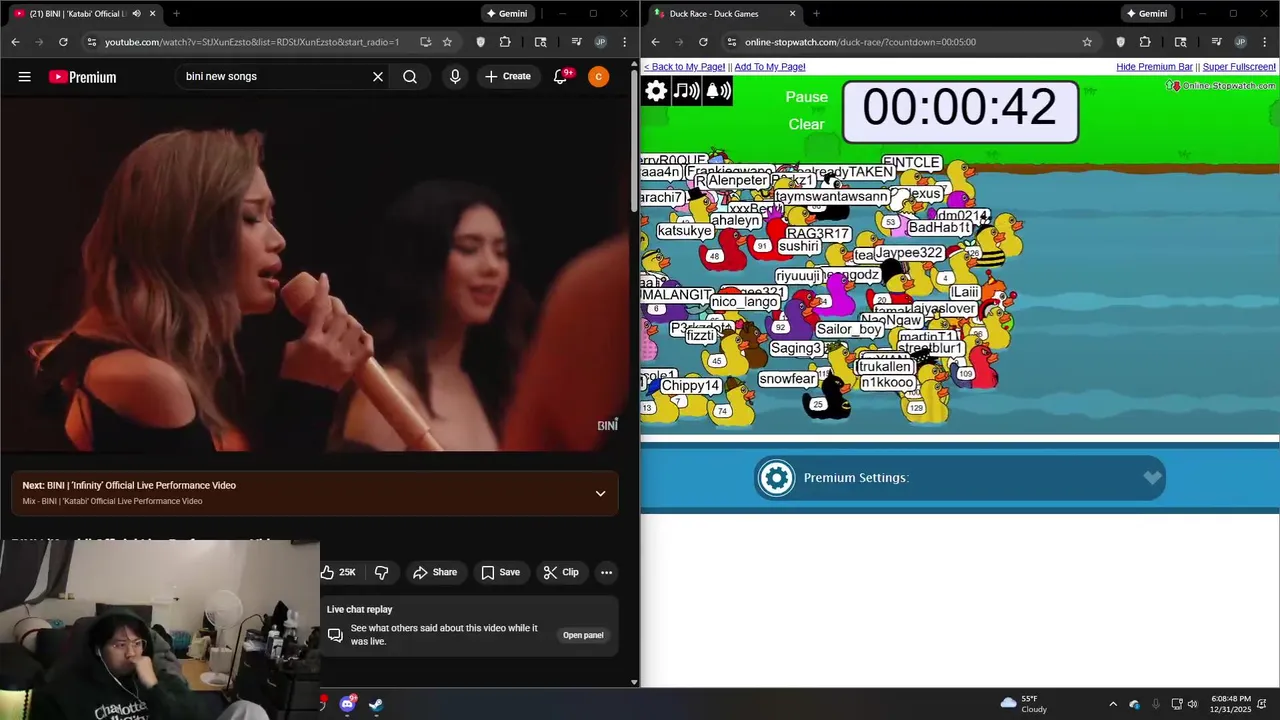This screenshot has width=1280, height=720.
Task: Clear the YouTube search box text
Action: click(x=378, y=77)
